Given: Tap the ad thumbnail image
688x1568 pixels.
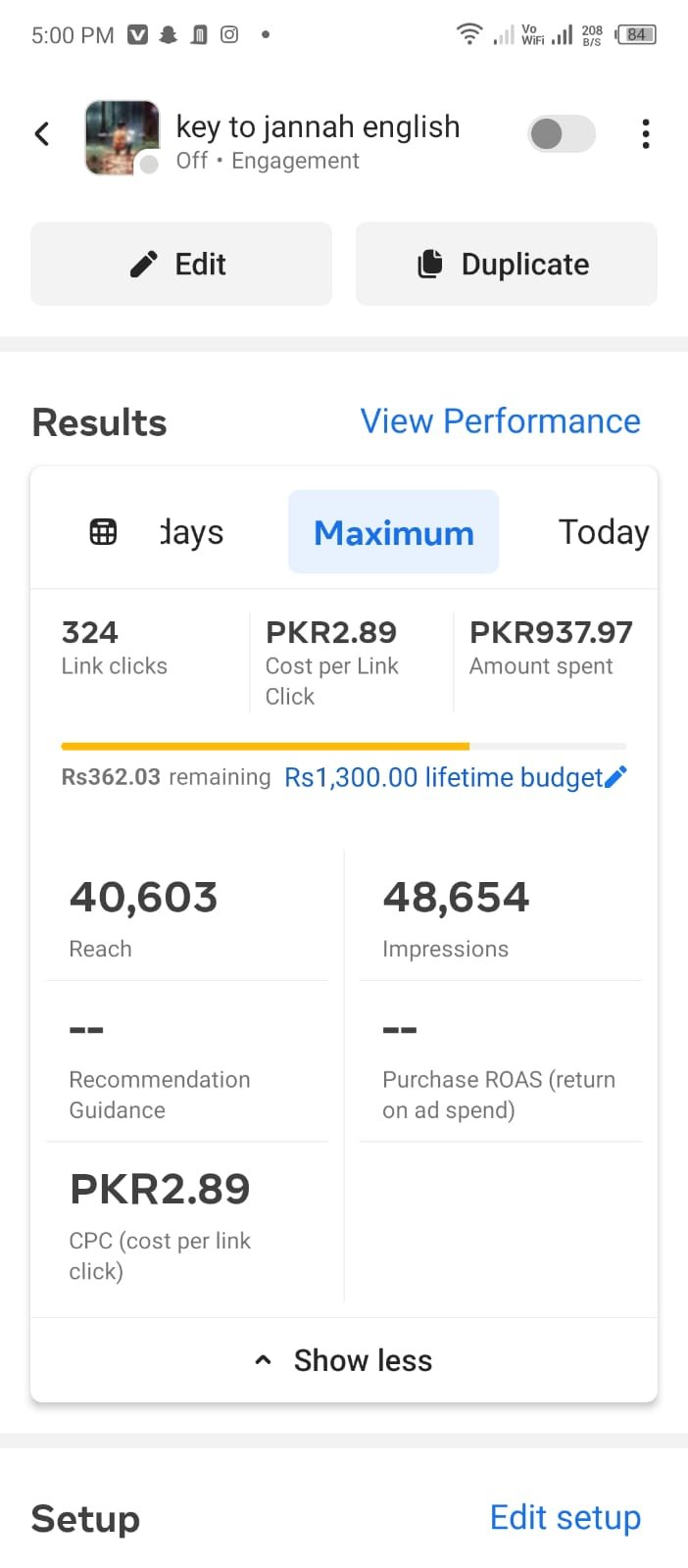Looking at the screenshot, I should (123, 137).
